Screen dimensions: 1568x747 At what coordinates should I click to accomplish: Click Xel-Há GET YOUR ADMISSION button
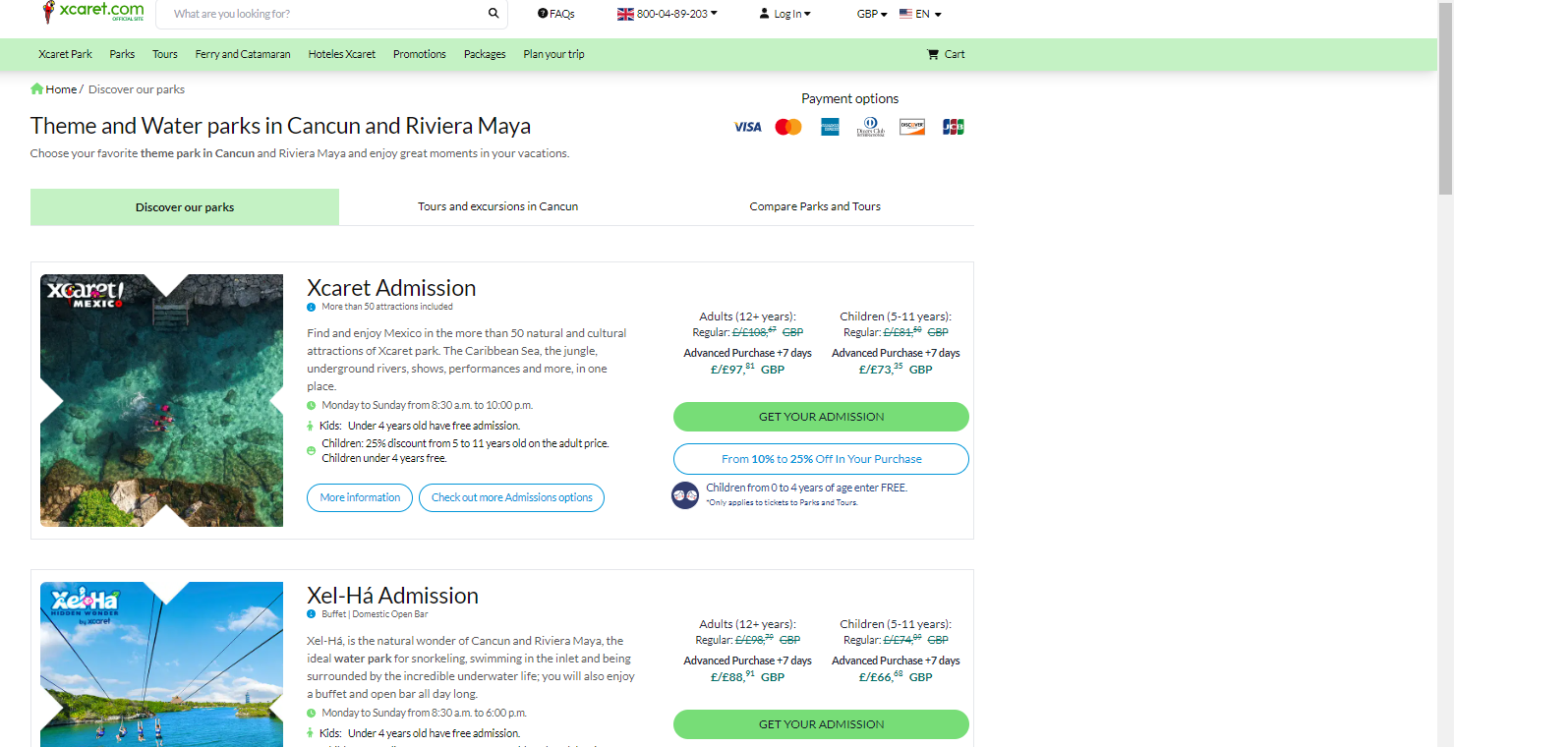coord(821,724)
